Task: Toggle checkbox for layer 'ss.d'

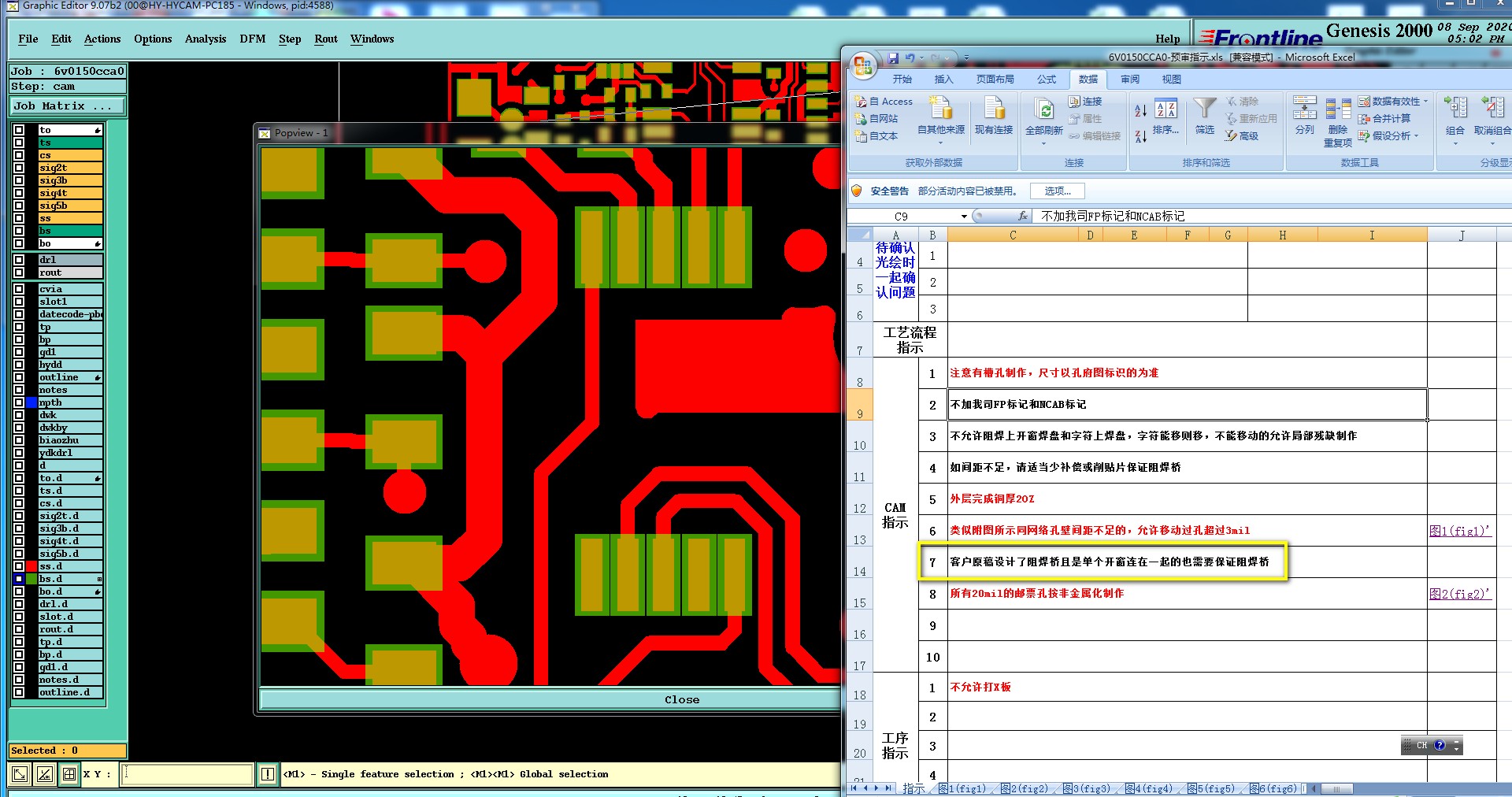Action: [x=19, y=566]
